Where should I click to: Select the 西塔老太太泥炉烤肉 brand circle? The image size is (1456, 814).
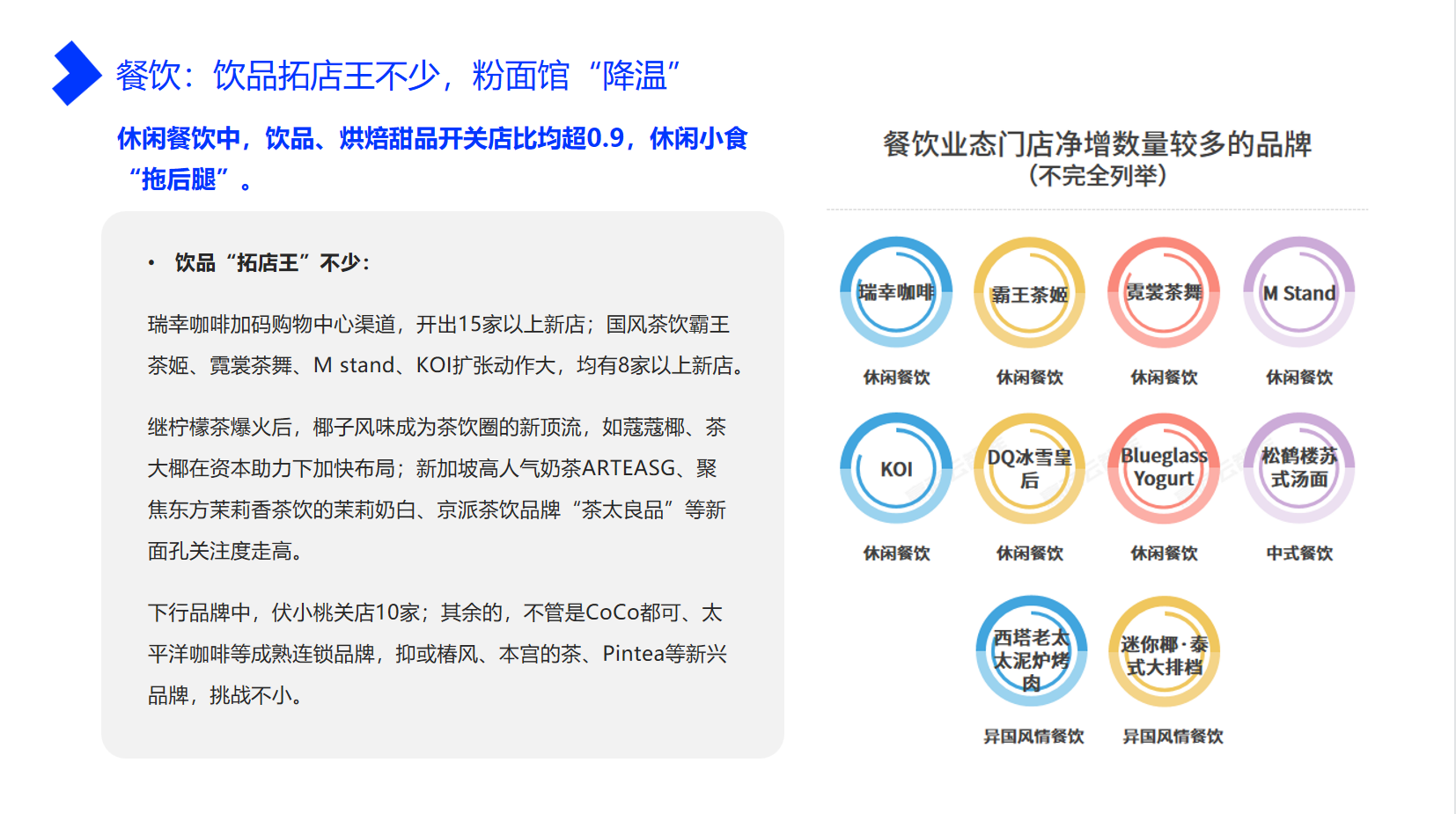(1031, 651)
